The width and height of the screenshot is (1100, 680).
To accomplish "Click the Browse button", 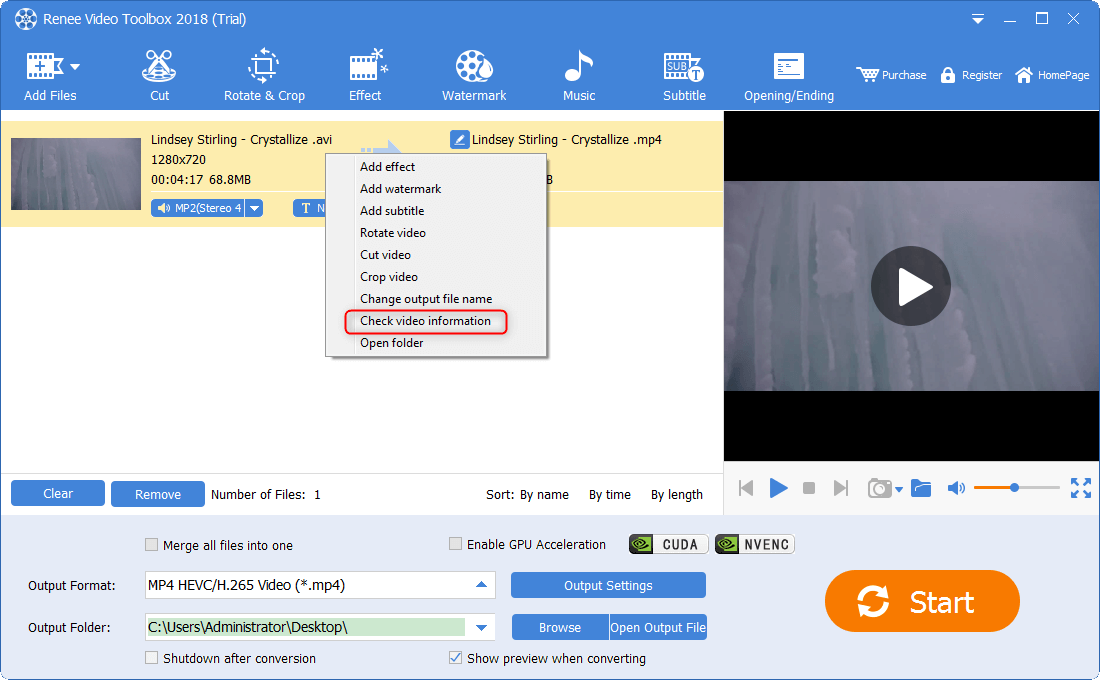I will point(560,627).
